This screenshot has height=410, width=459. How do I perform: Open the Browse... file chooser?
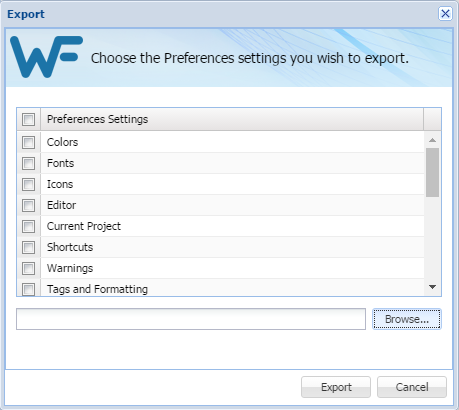coord(407,319)
